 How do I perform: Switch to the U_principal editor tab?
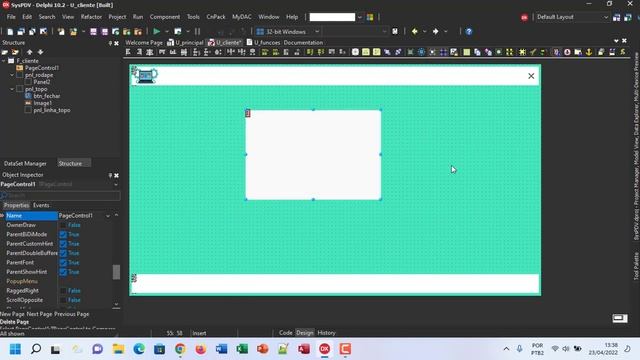185,42
